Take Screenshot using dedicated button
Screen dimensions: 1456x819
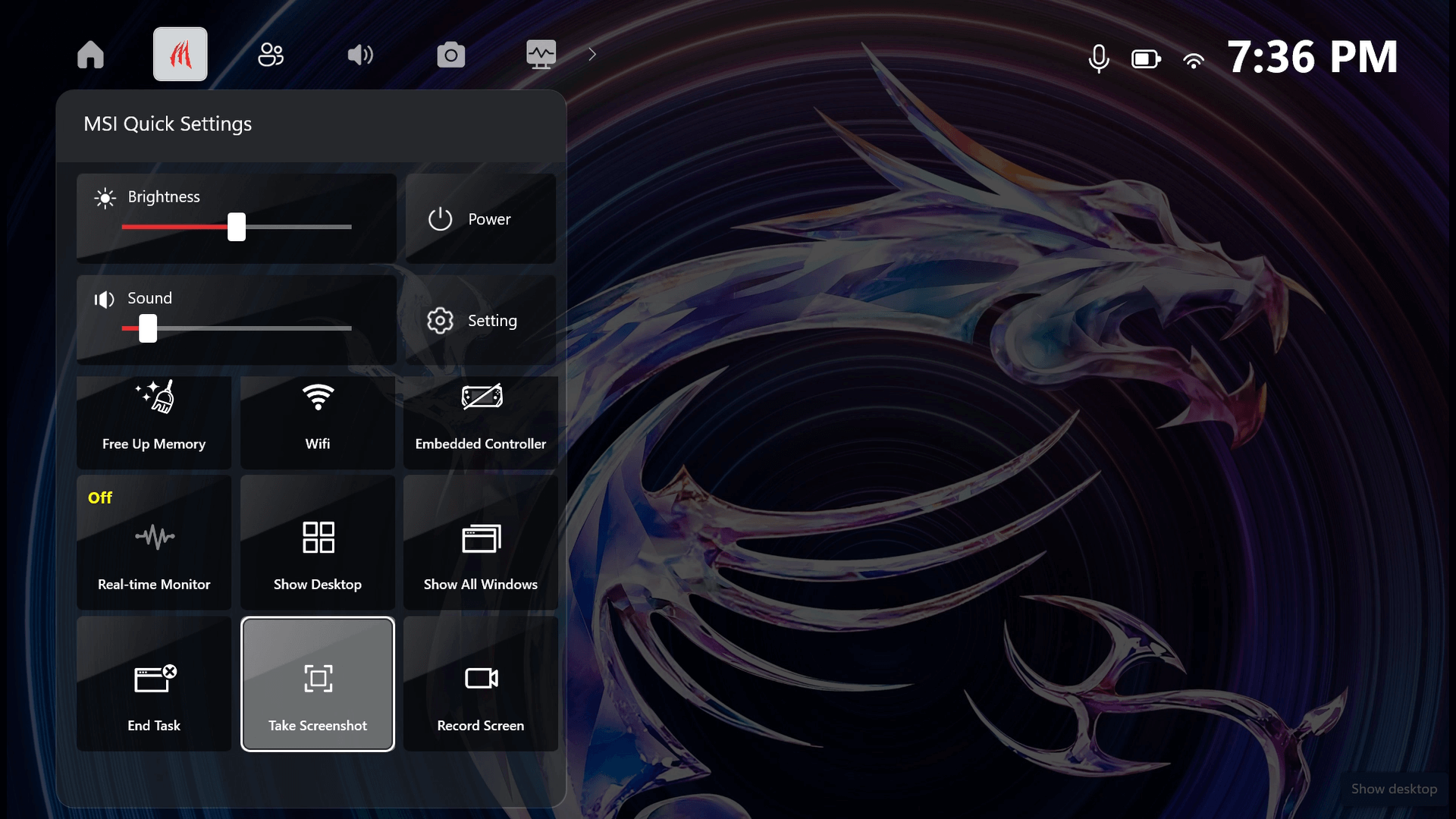[x=317, y=684]
